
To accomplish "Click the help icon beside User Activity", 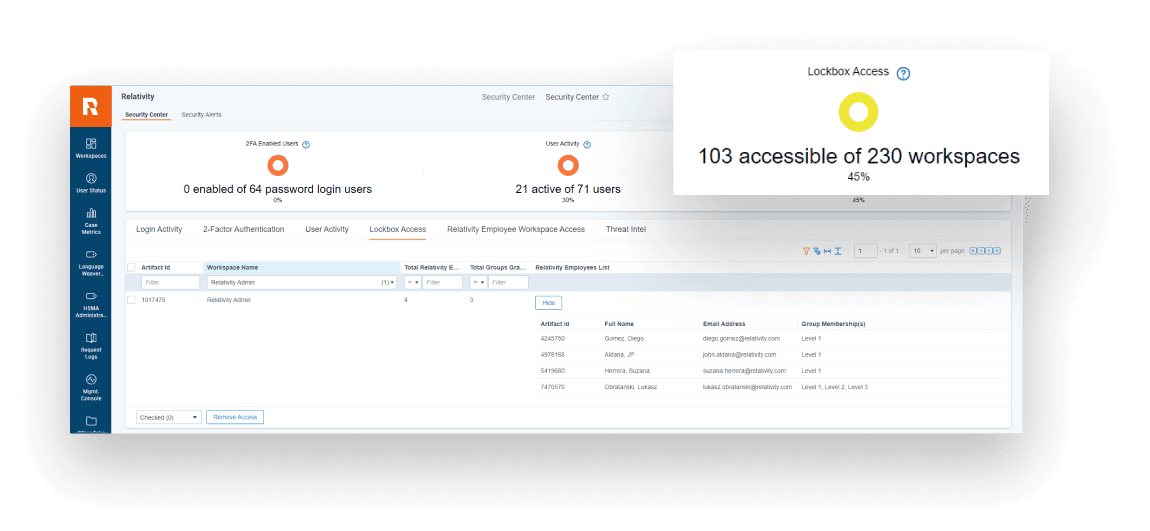I will click(587, 144).
